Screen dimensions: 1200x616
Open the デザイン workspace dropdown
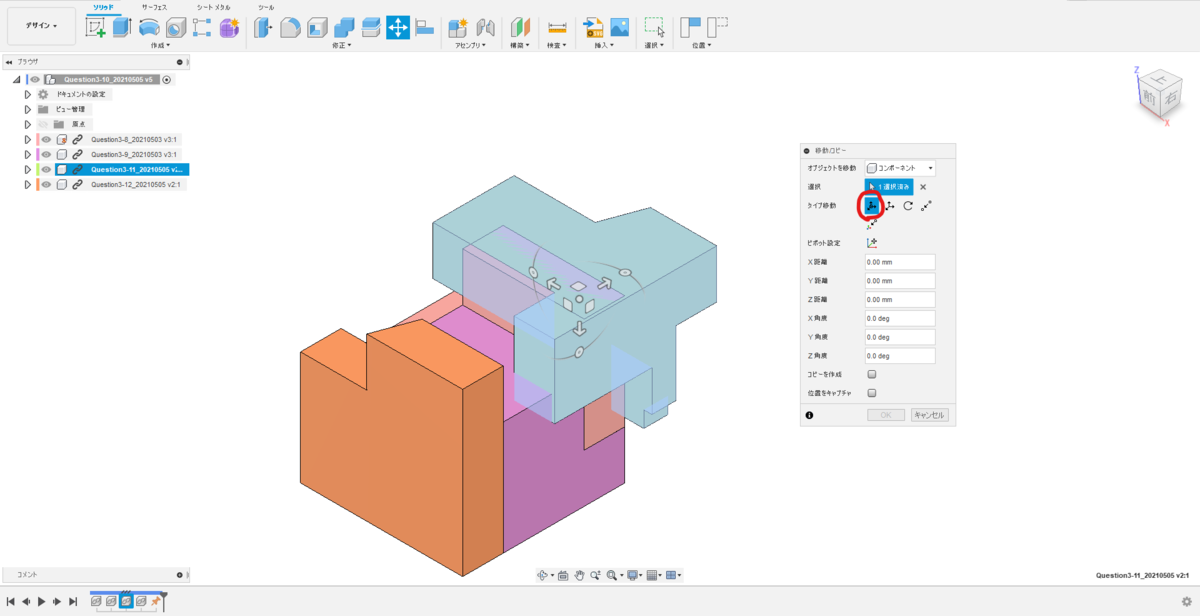click(41, 26)
